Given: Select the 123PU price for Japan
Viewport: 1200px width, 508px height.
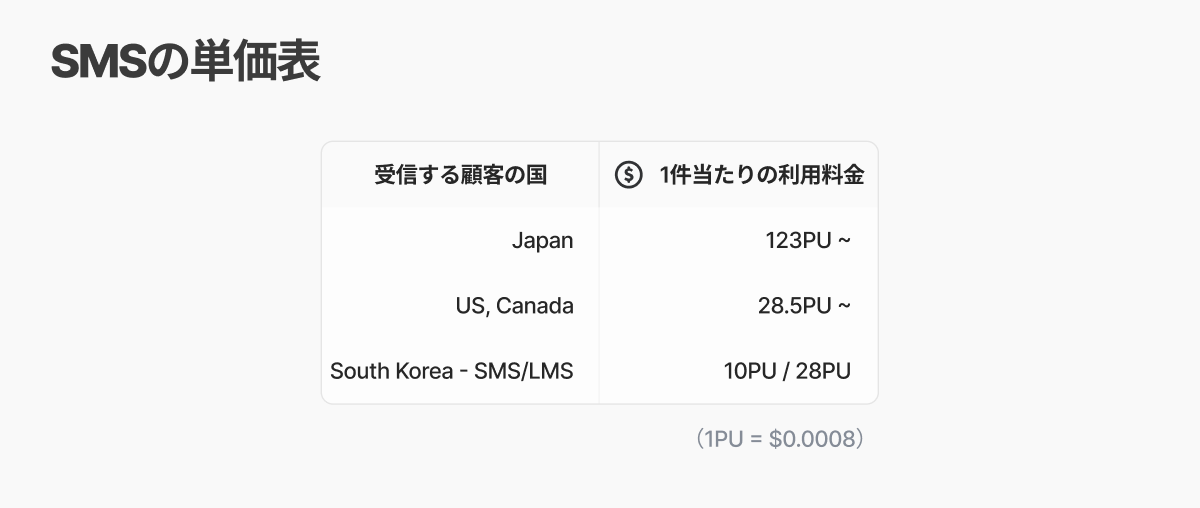Looking at the screenshot, I should pyautogui.click(x=798, y=240).
